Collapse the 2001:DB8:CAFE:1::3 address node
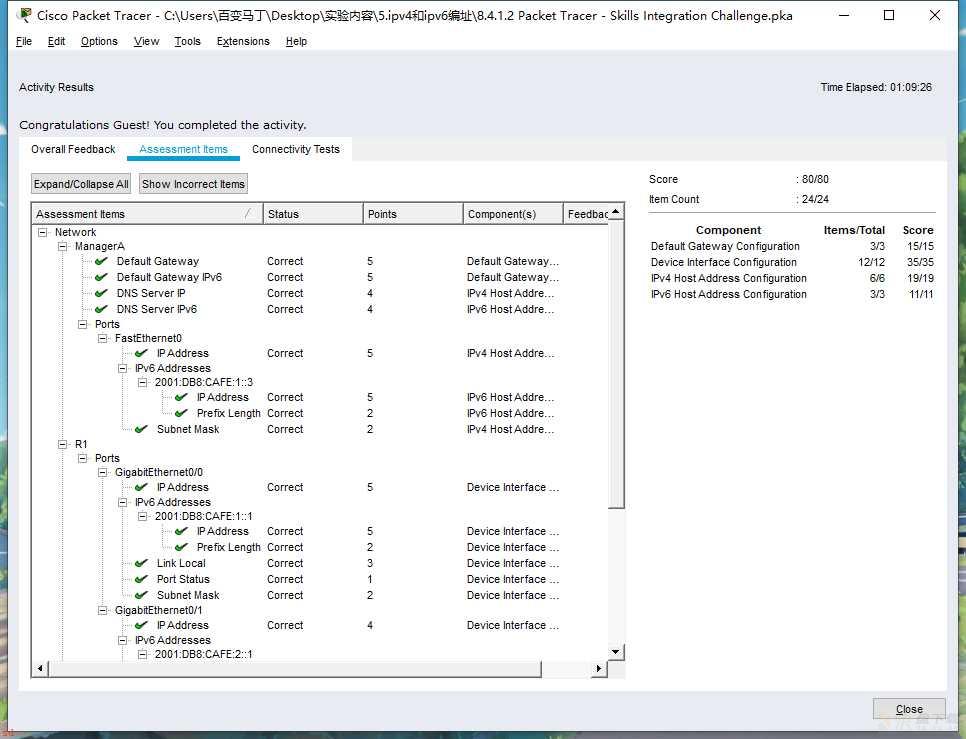This screenshot has height=739, width=966. [143, 382]
